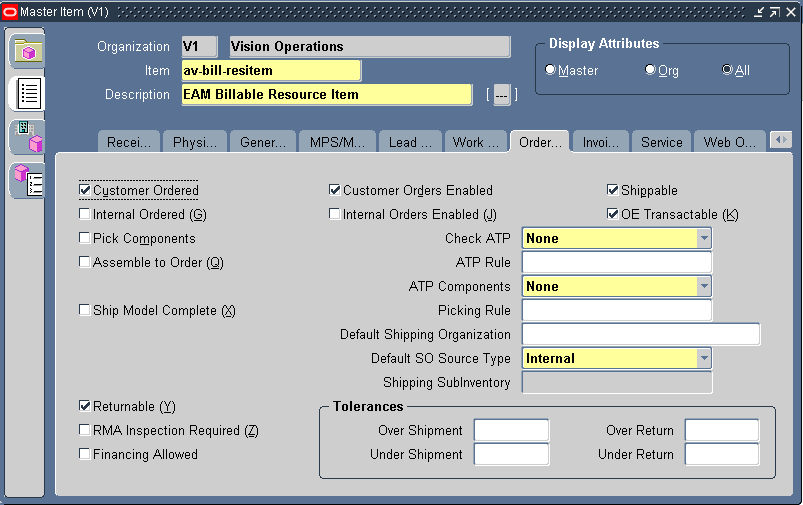Viewport: 803px width, 505px height.
Task: Click Under Return tolerance field
Action: point(722,454)
